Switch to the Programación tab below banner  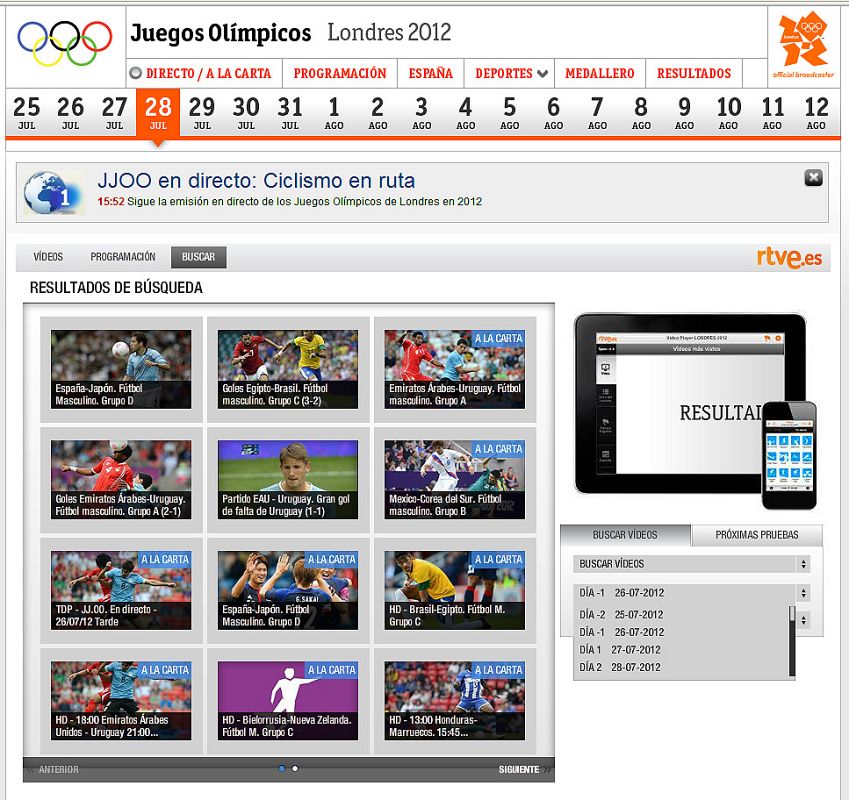point(123,257)
